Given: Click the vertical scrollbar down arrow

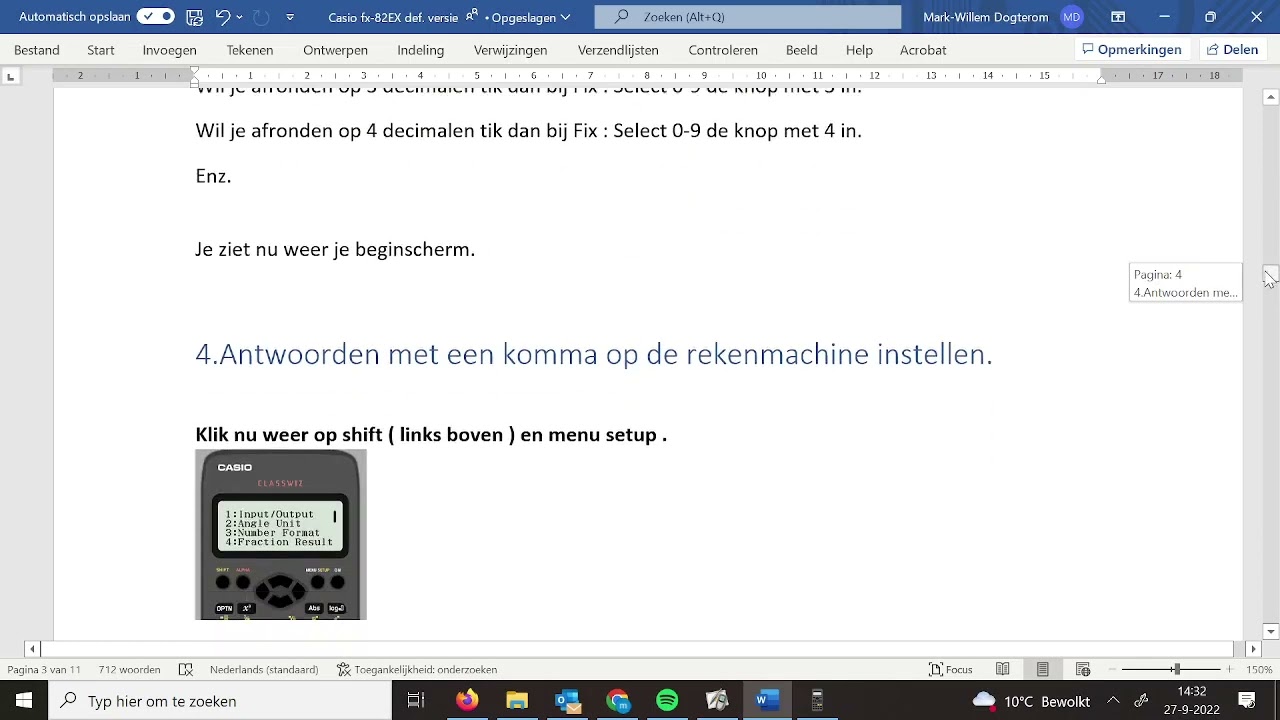Looking at the screenshot, I should pos(1270,631).
